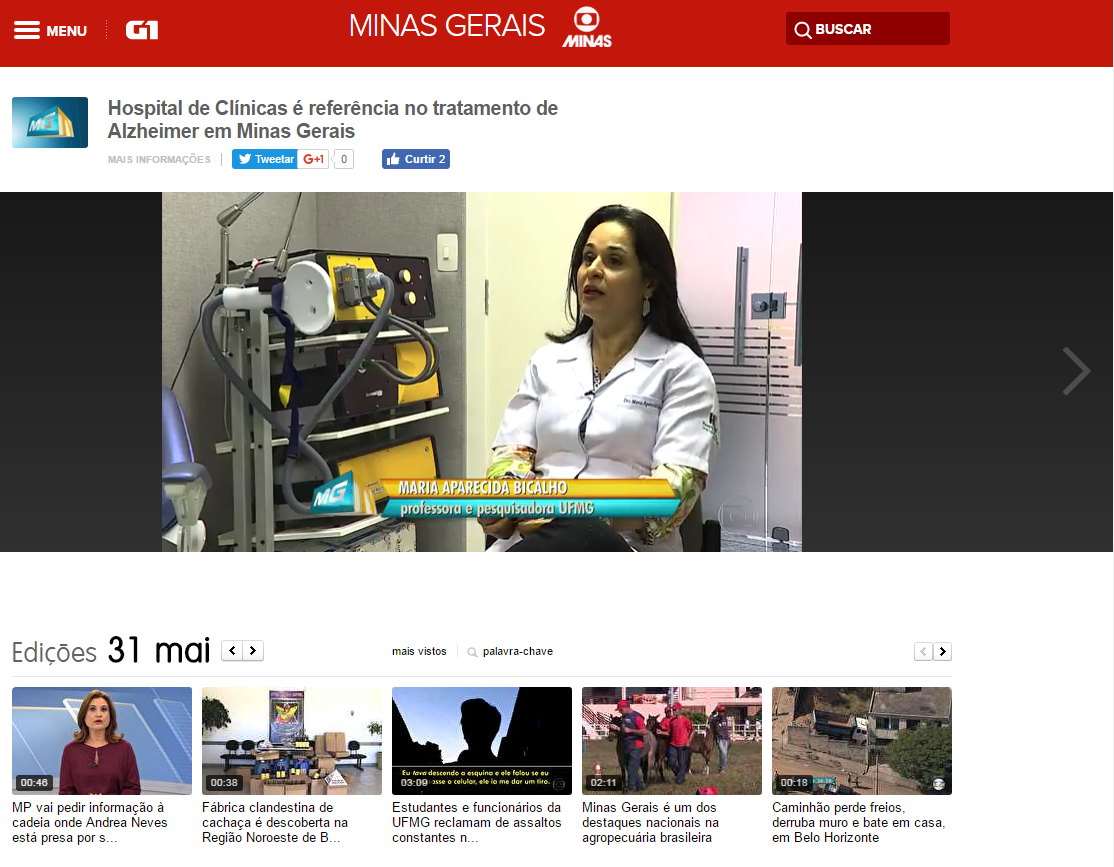The height and width of the screenshot is (867, 1114).
Task: Click the Google +1 share button
Action: [x=313, y=159]
